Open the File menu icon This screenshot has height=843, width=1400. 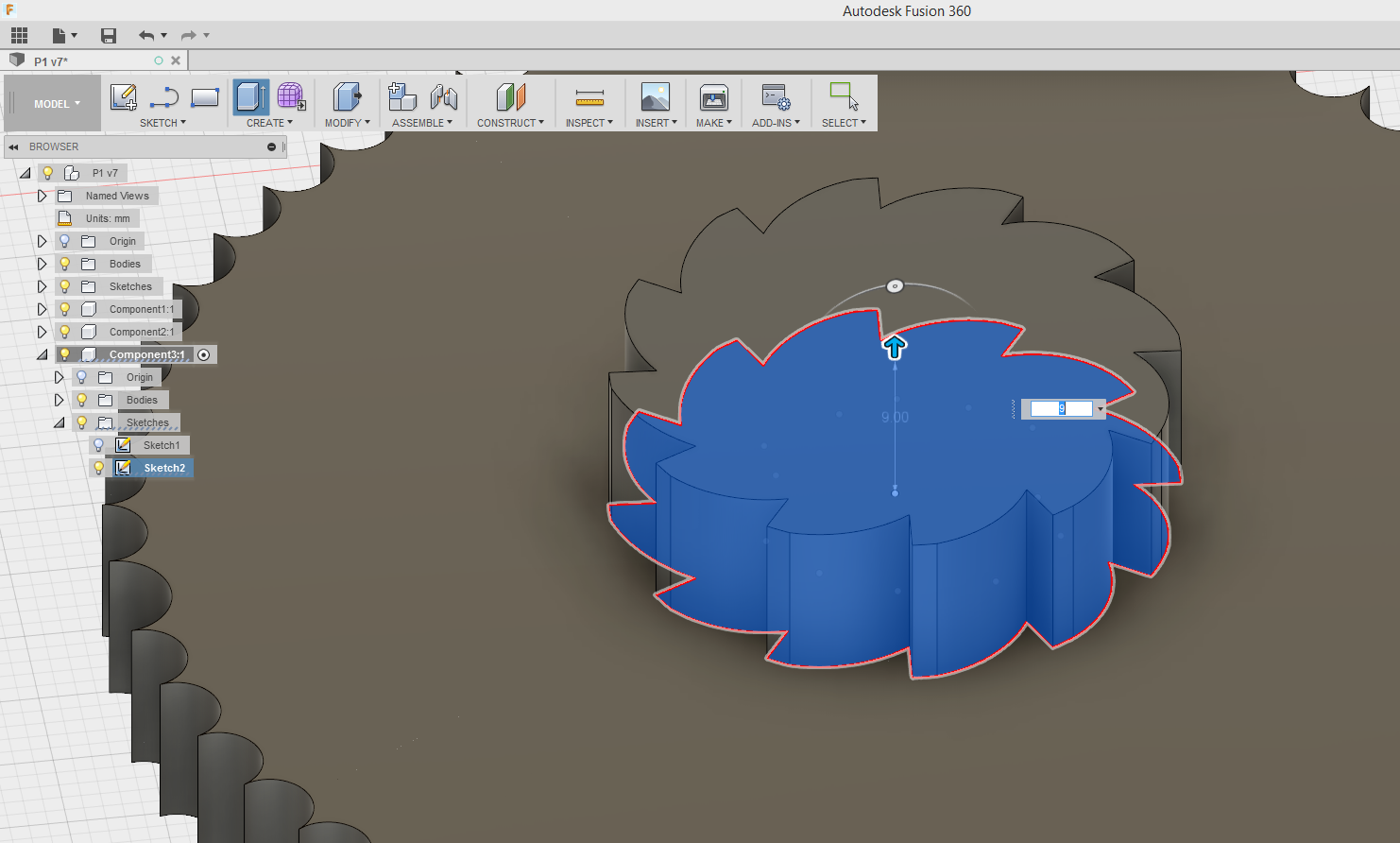[x=59, y=36]
